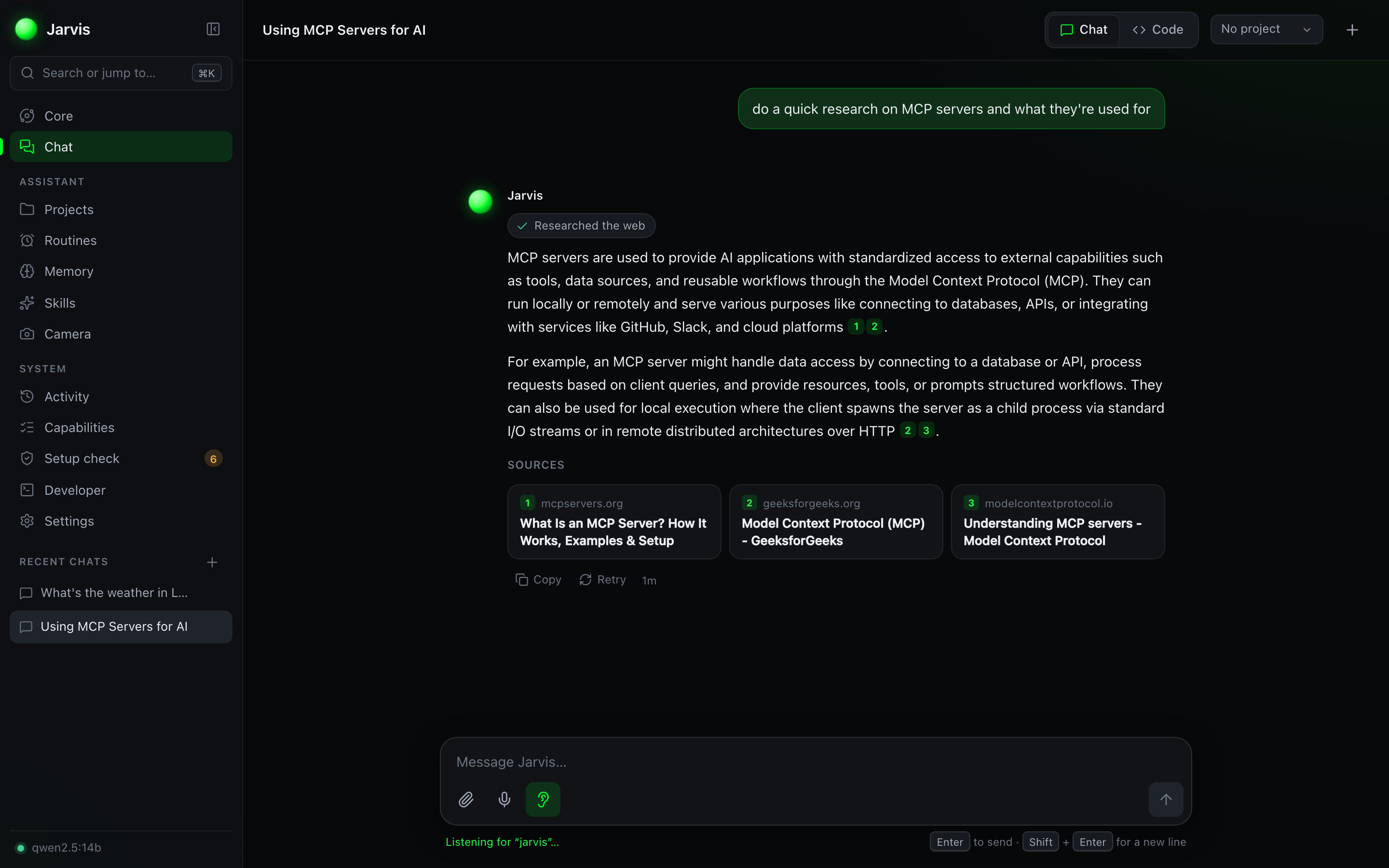Open the No project dropdown

pos(1266,29)
